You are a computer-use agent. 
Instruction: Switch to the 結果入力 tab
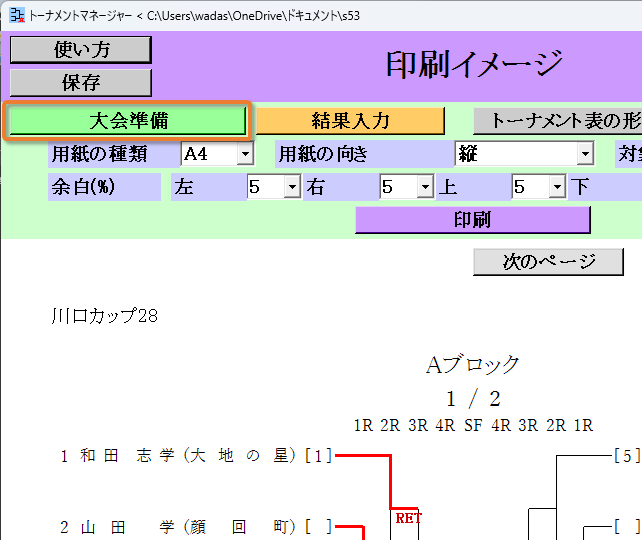350,121
